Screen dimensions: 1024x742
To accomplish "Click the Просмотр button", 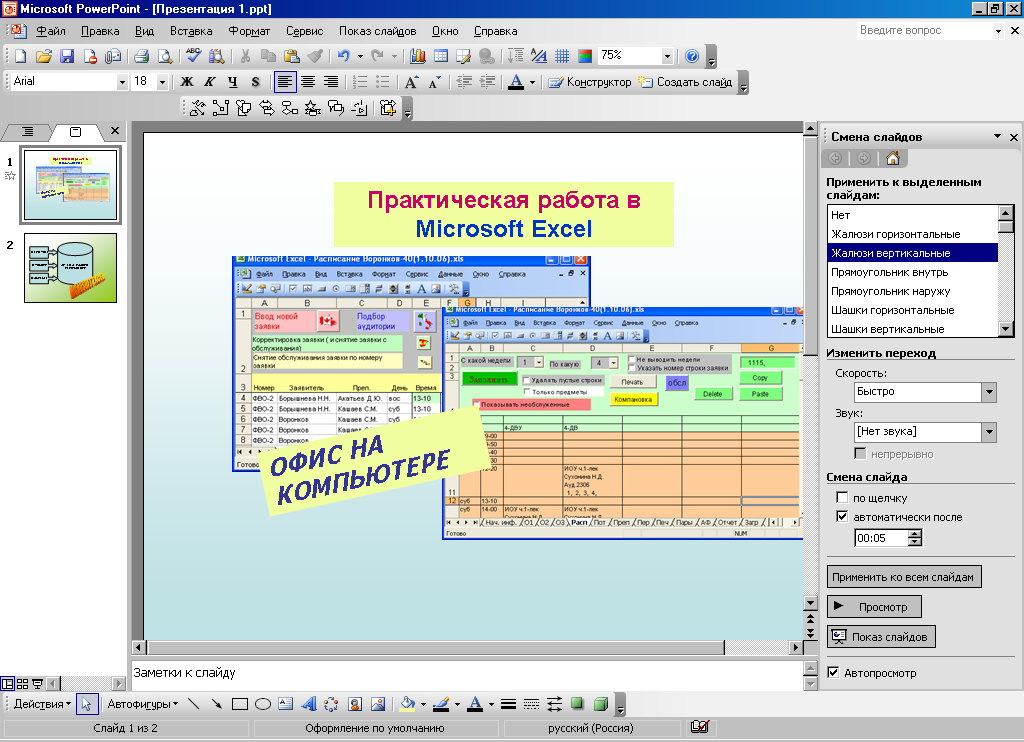I will pyautogui.click(x=874, y=607).
